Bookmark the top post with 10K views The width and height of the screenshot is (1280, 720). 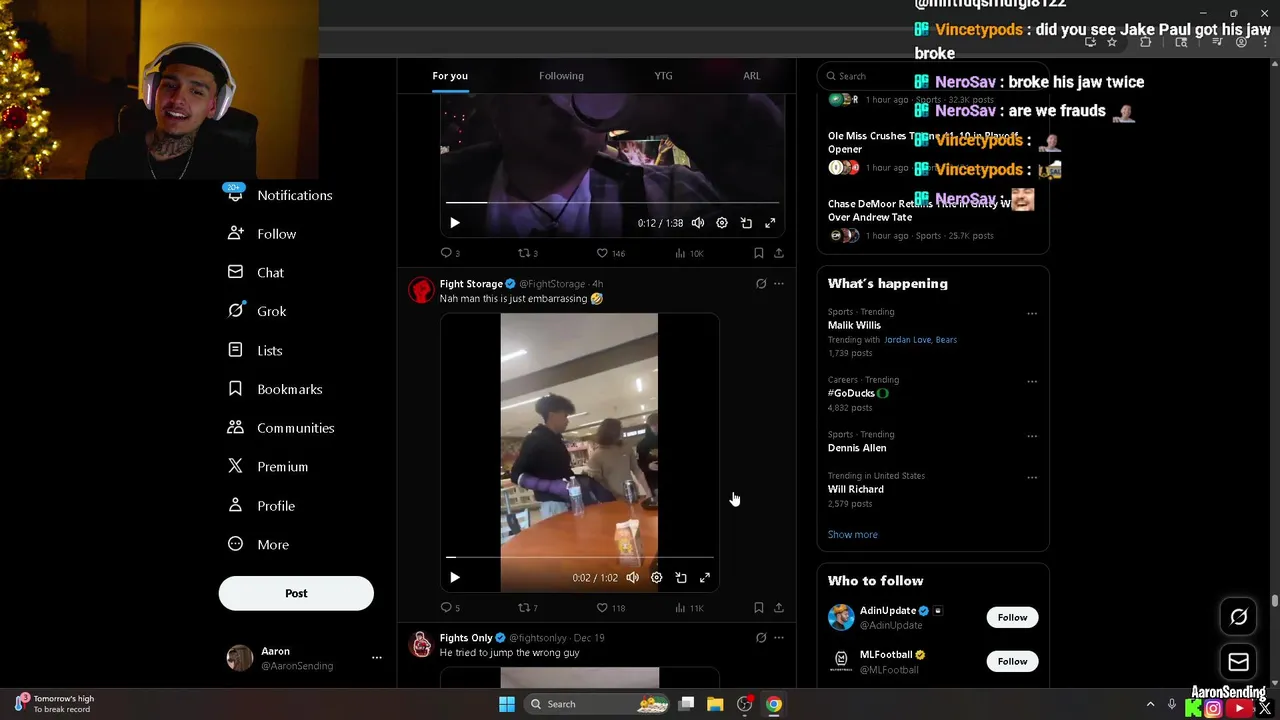[759, 253]
